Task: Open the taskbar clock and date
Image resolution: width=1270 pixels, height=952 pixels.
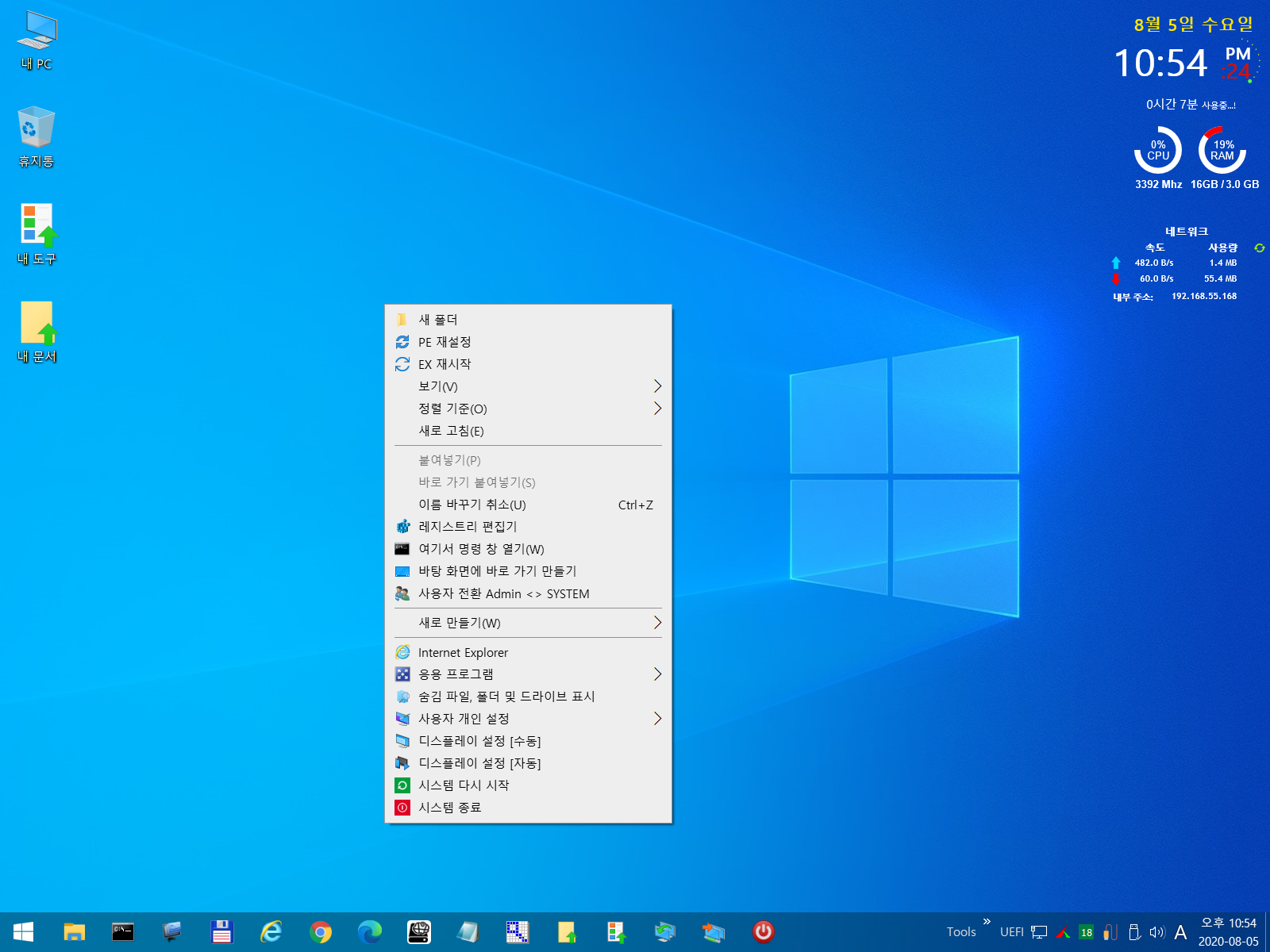Action: [x=1228, y=932]
